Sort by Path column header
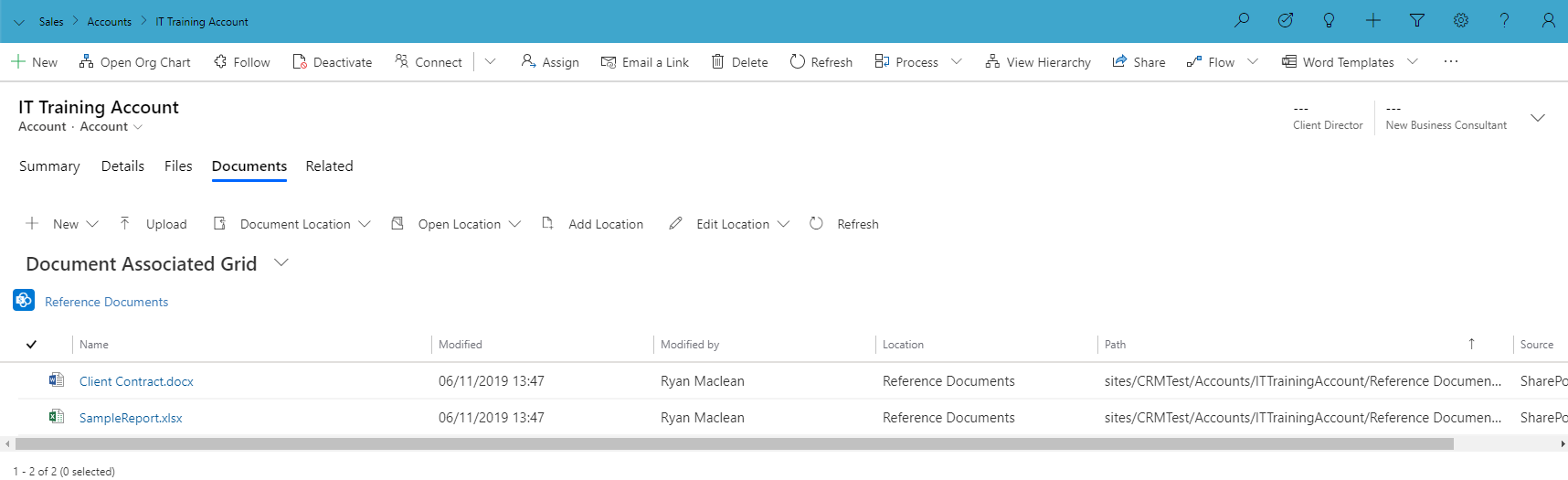Screen dimensions: 1568x480 [x=1115, y=345]
